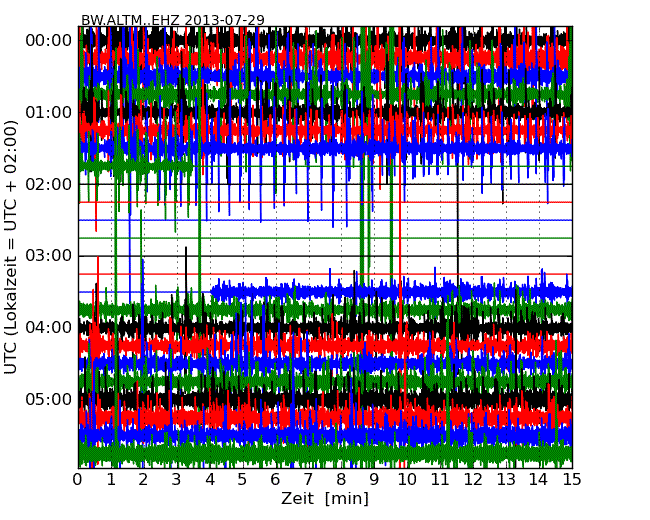
Task: Click the 02:00 y-axis time label
Action: pos(49,184)
